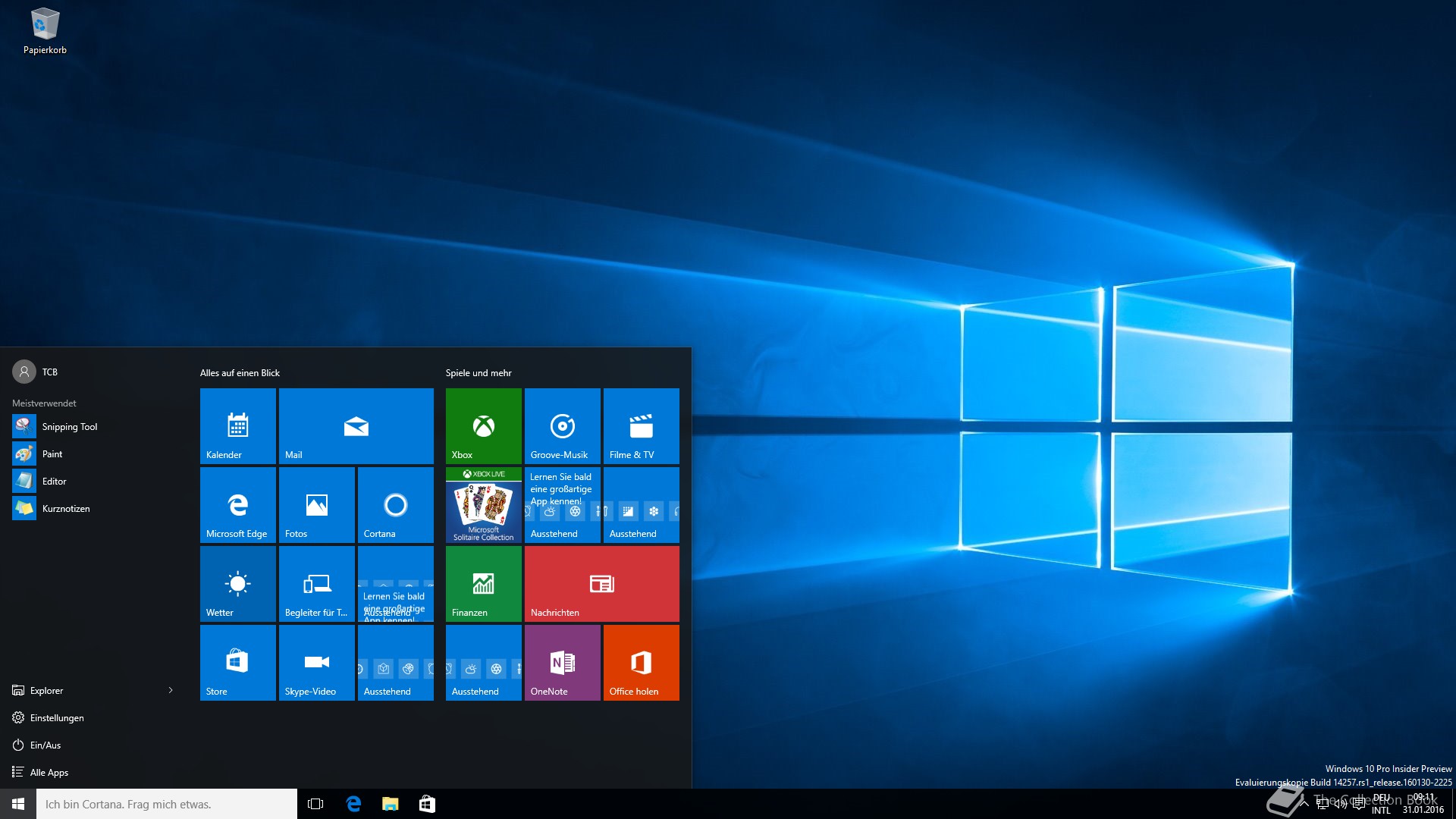This screenshot has height=819, width=1456.
Task: Open Groove-Musik tile
Action: [562, 425]
